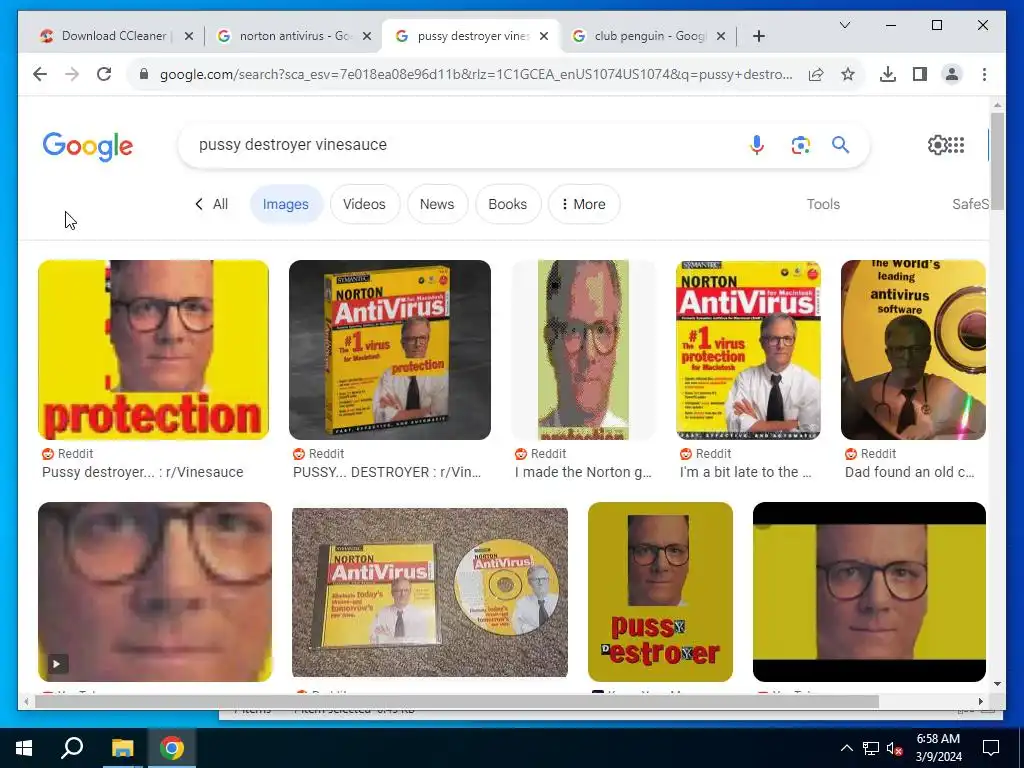
Task: Go back using the browser back arrow
Action: coord(40,74)
